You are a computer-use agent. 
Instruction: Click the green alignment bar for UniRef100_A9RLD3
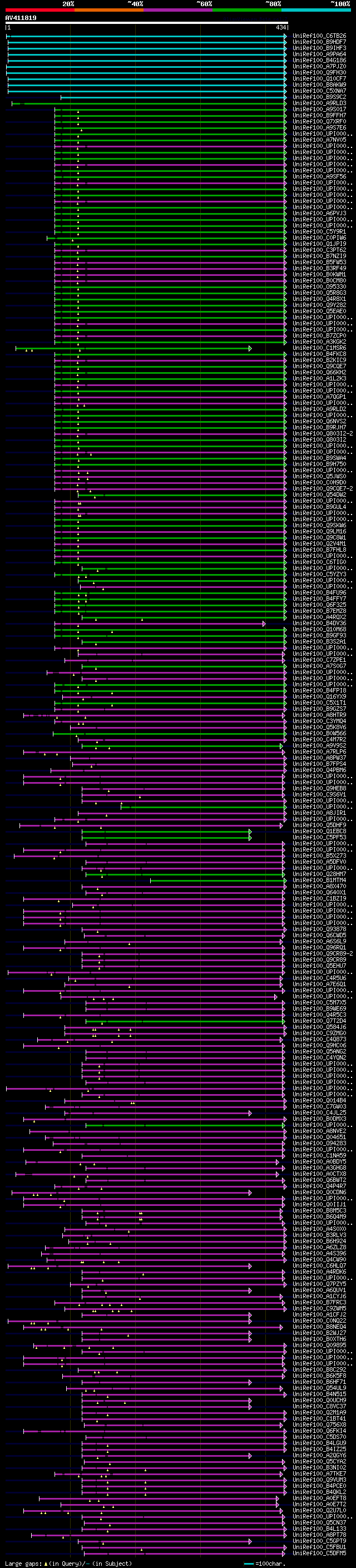[x=149, y=103]
